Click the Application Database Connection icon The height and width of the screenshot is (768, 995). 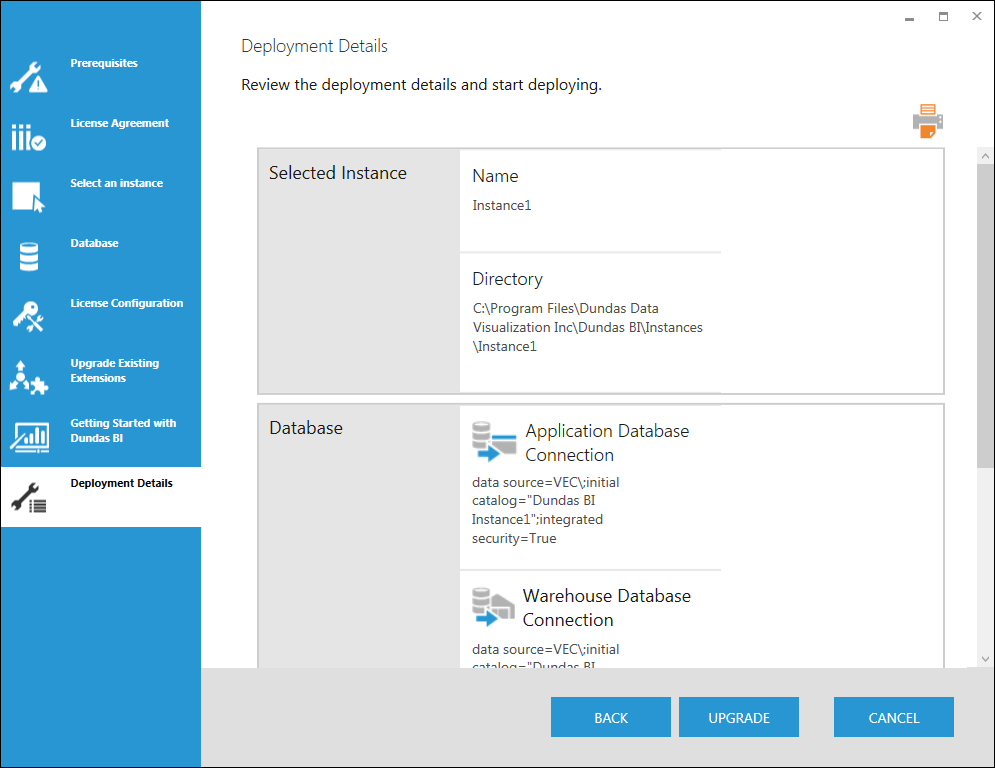[494, 442]
